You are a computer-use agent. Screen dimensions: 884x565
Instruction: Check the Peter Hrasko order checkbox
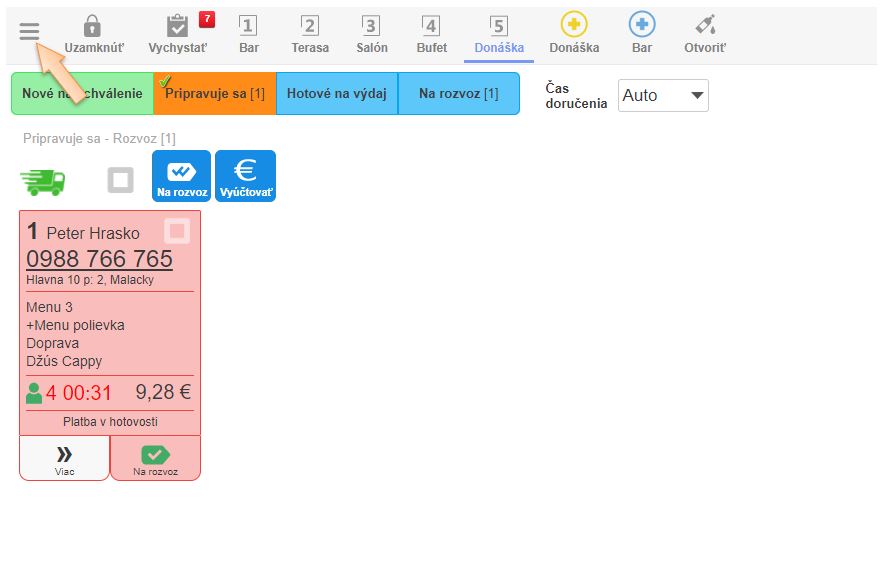point(177,231)
